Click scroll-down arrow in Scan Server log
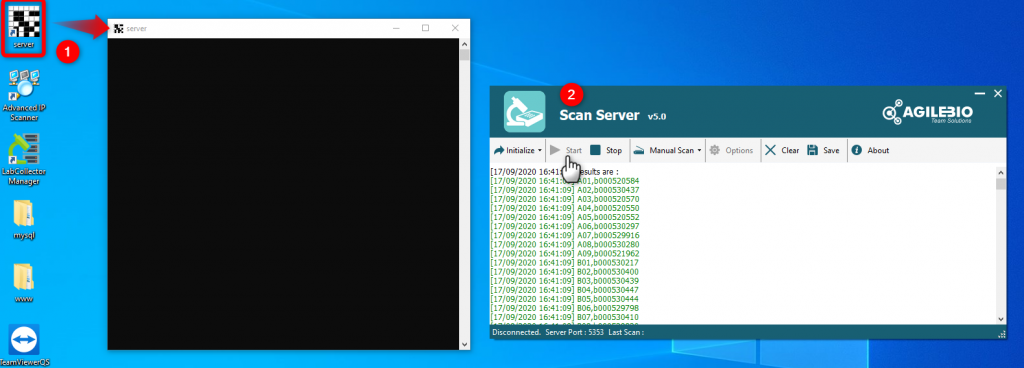 pos(1000,318)
